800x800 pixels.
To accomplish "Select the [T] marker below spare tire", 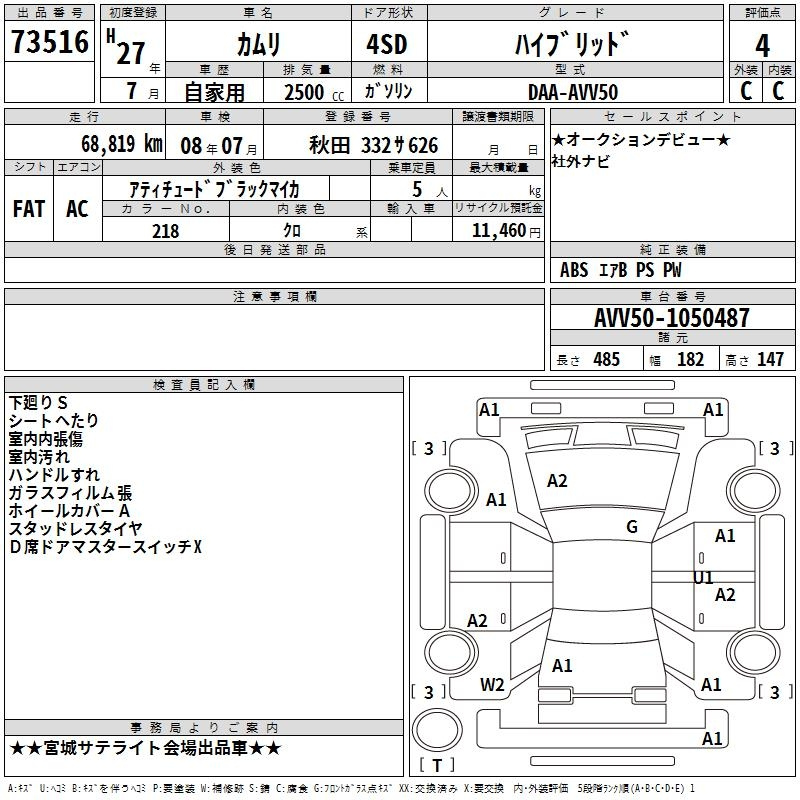I will click(436, 765).
